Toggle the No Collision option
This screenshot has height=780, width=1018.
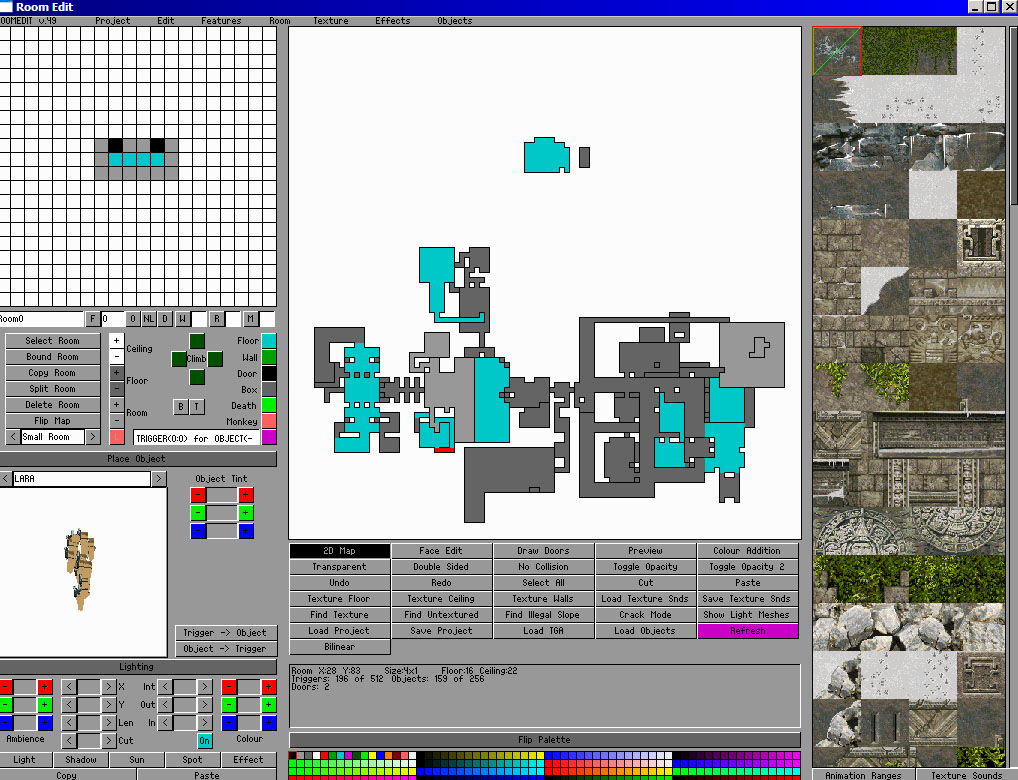pyautogui.click(x=543, y=567)
